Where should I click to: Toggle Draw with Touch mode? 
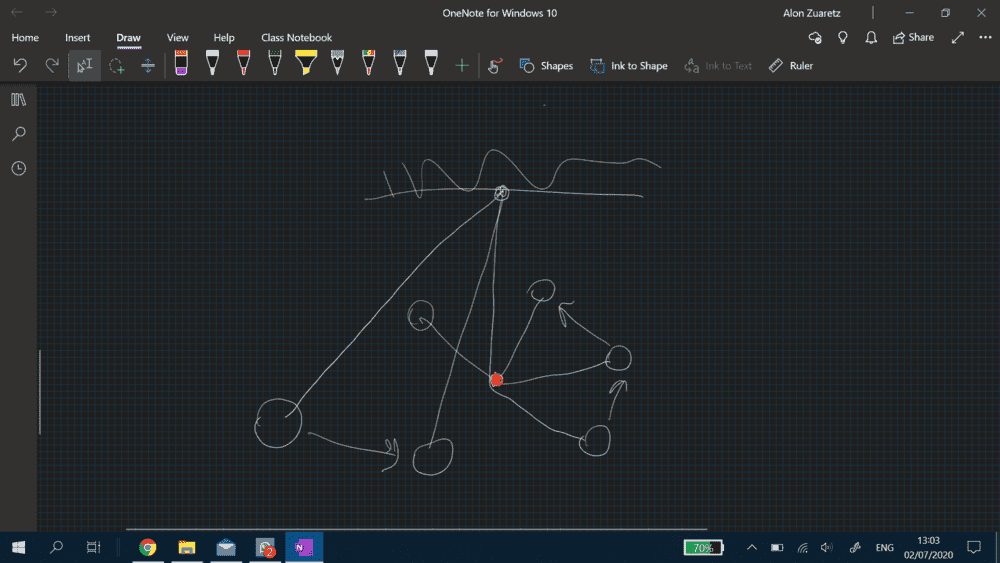tap(494, 66)
